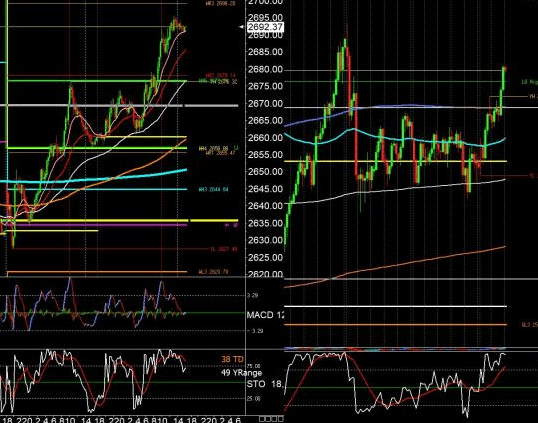This screenshot has height=423, width=538.
Task: Click the 2630.00 price axis label
Action: point(265,240)
